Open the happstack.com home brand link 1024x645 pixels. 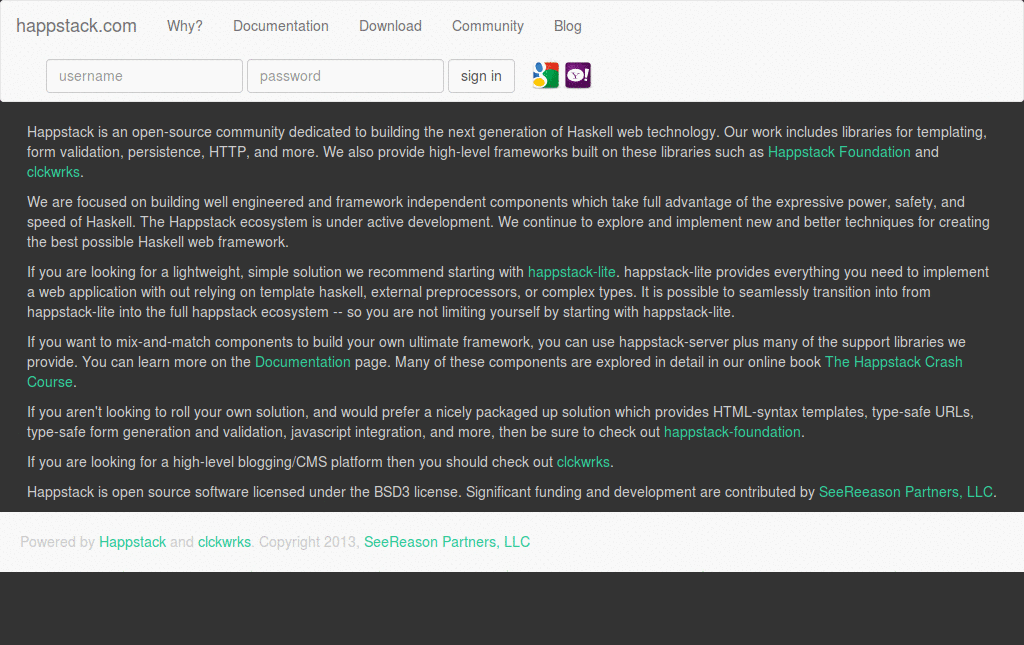click(x=76, y=26)
